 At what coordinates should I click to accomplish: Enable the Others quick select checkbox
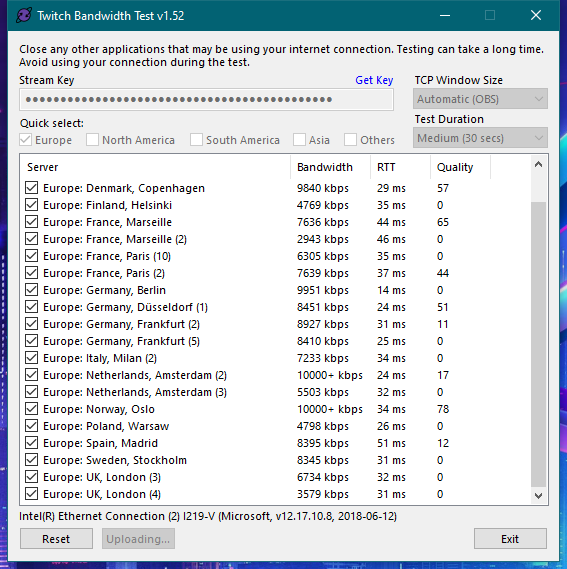point(350,140)
